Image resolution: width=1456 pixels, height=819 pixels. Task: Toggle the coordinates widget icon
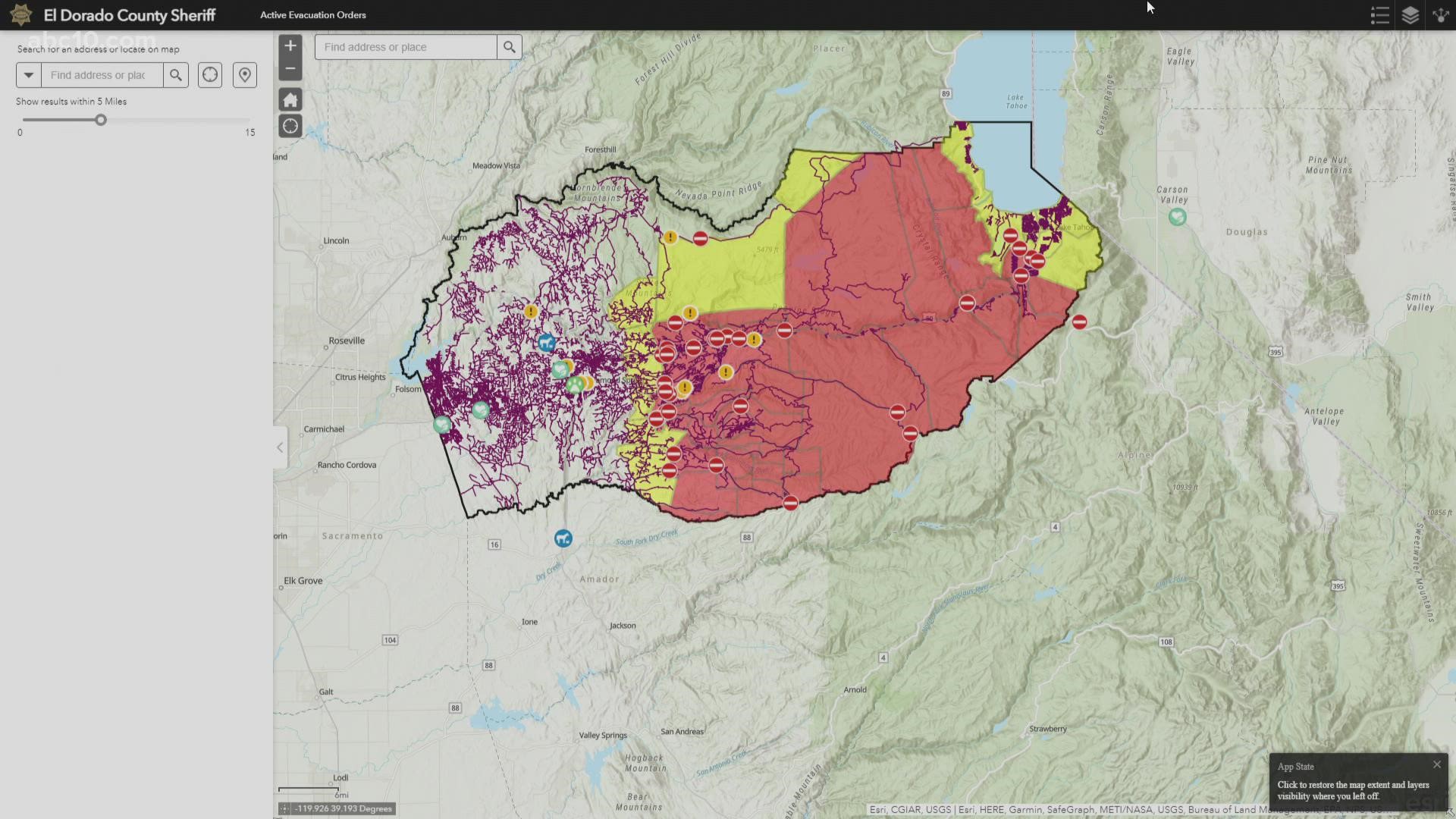pos(285,809)
